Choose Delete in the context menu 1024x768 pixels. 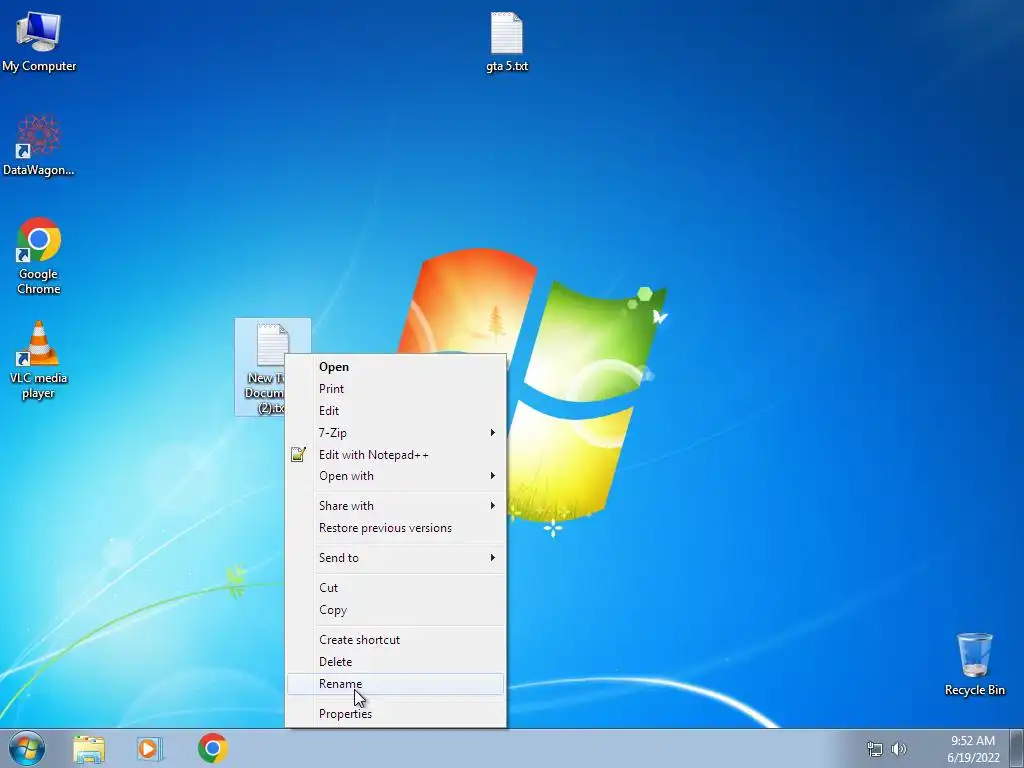[x=396, y=662]
